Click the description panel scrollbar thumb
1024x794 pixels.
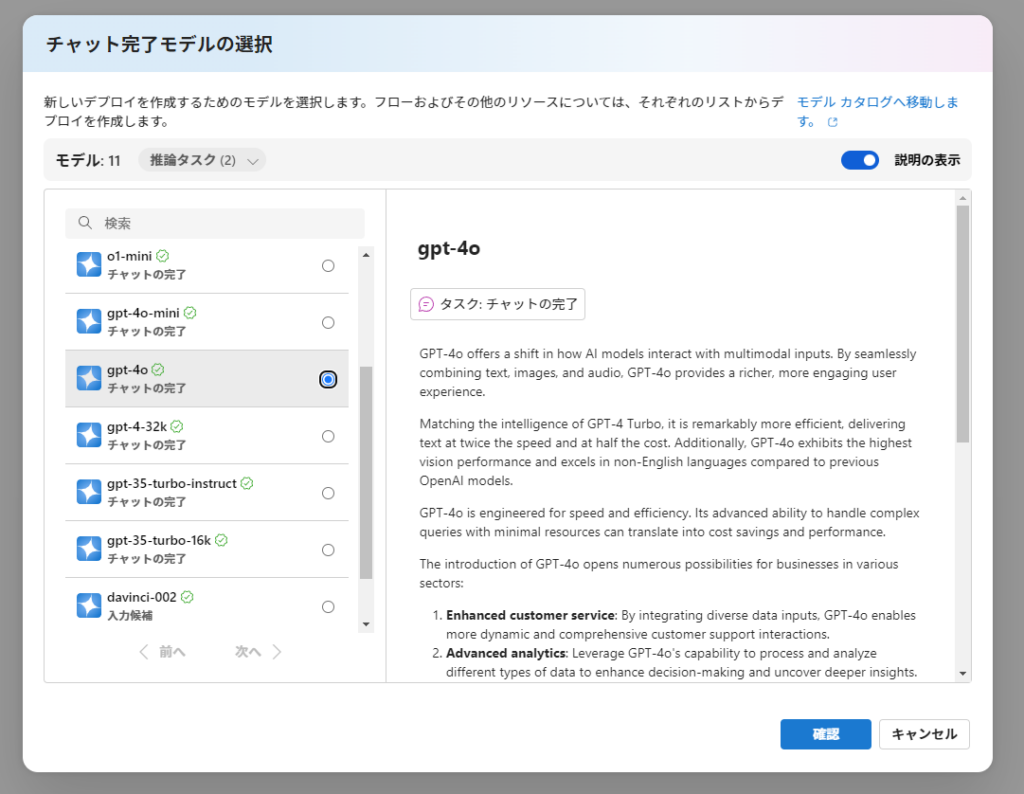(963, 324)
